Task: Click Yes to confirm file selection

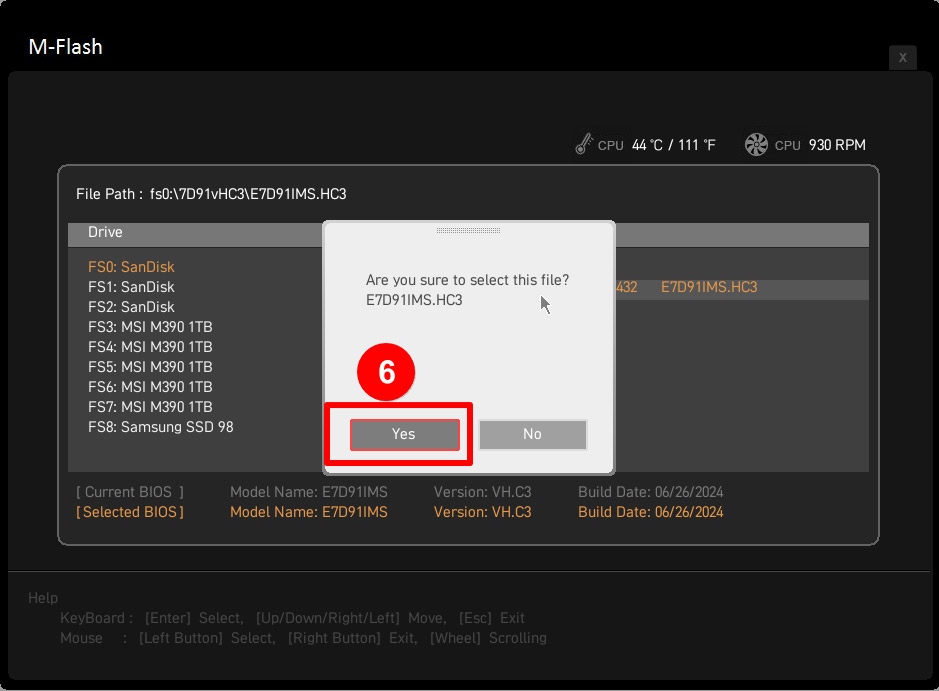Action: pyautogui.click(x=404, y=434)
